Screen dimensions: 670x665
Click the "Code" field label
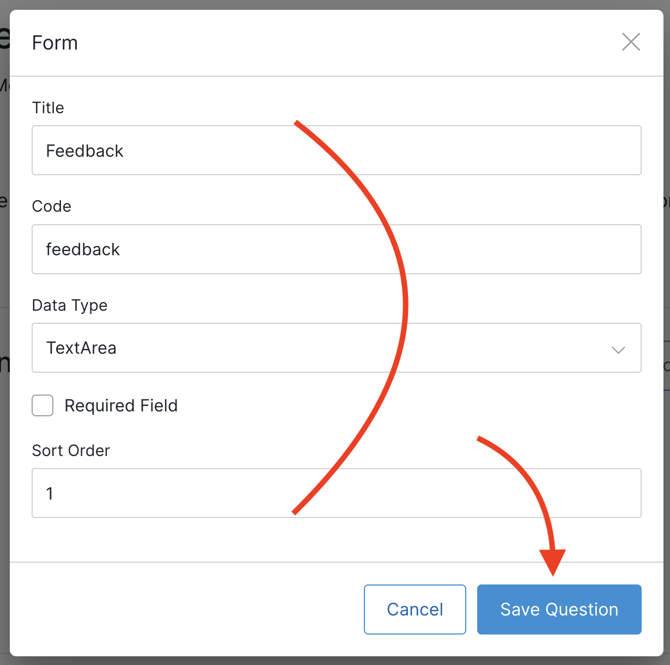(52, 206)
